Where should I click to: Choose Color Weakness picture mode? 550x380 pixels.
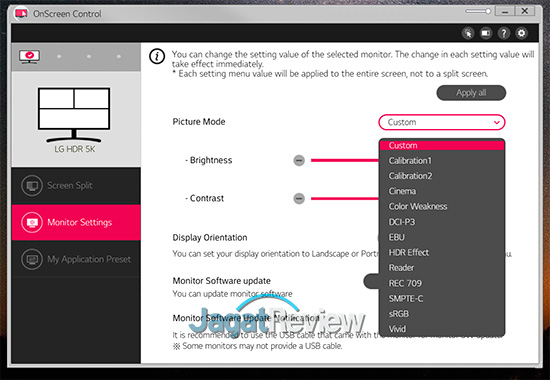coord(442,207)
